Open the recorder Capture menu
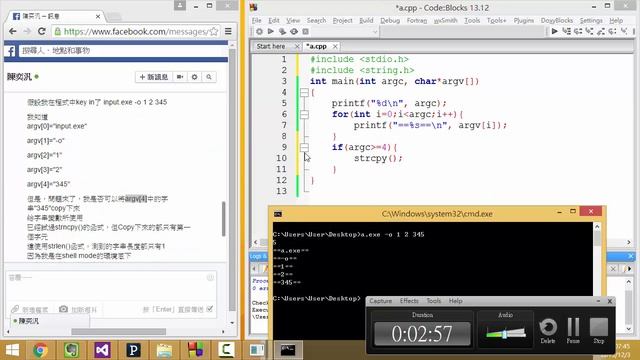The image size is (640, 360). pyautogui.click(x=380, y=301)
